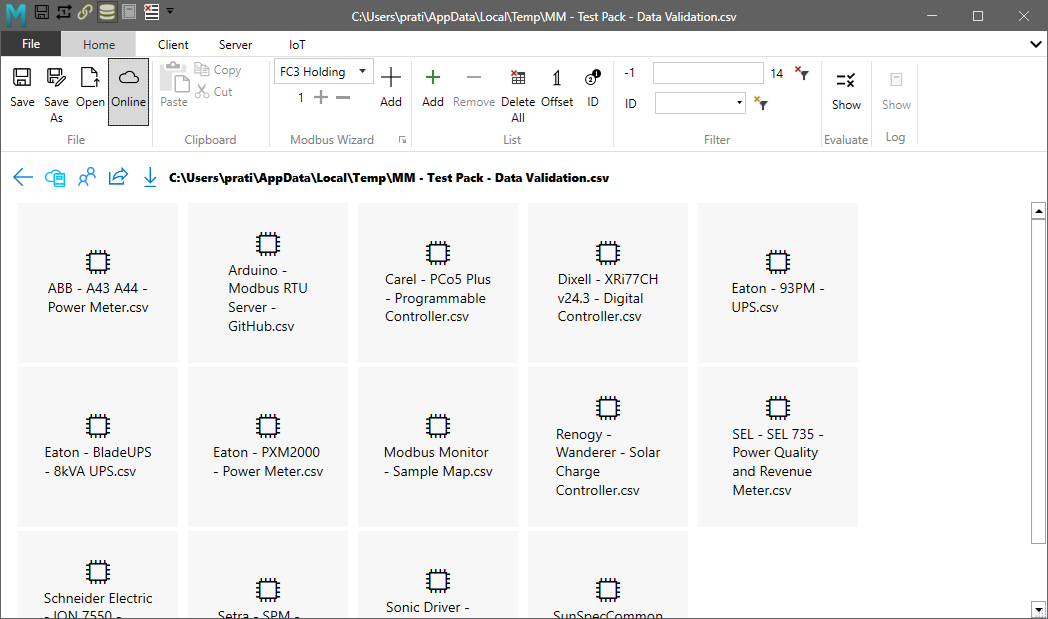This screenshot has width=1048, height=619.
Task: Click the range filter text field
Action: (x=708, y=73)
